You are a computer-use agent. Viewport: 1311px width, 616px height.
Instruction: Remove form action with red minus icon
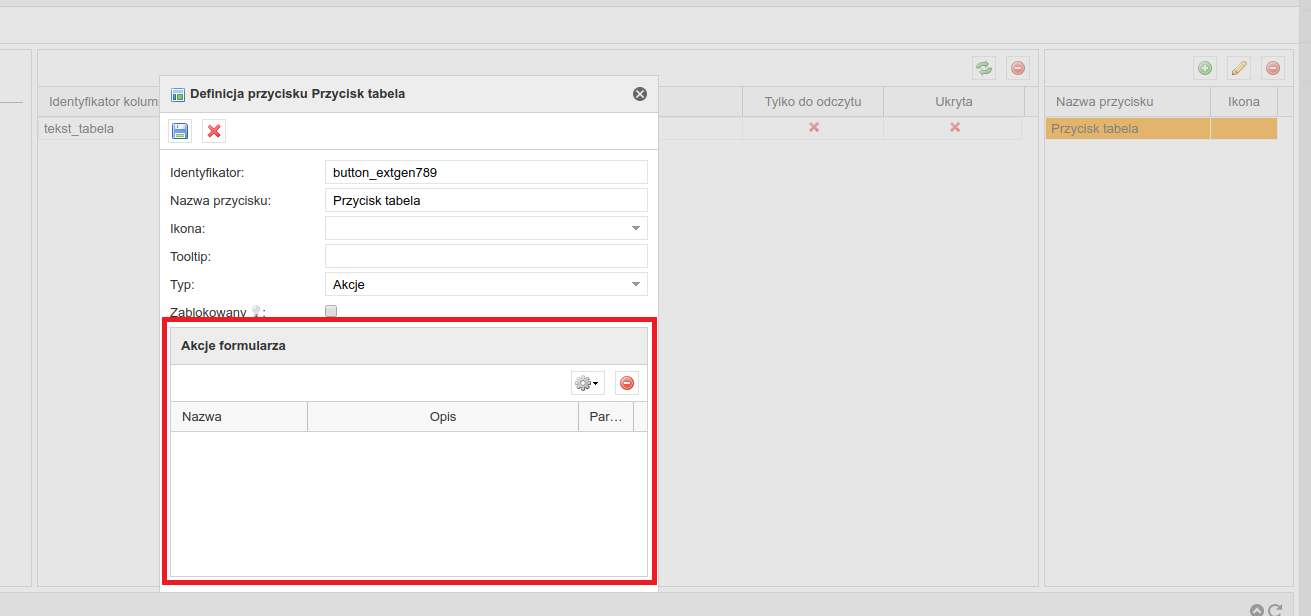627,383
